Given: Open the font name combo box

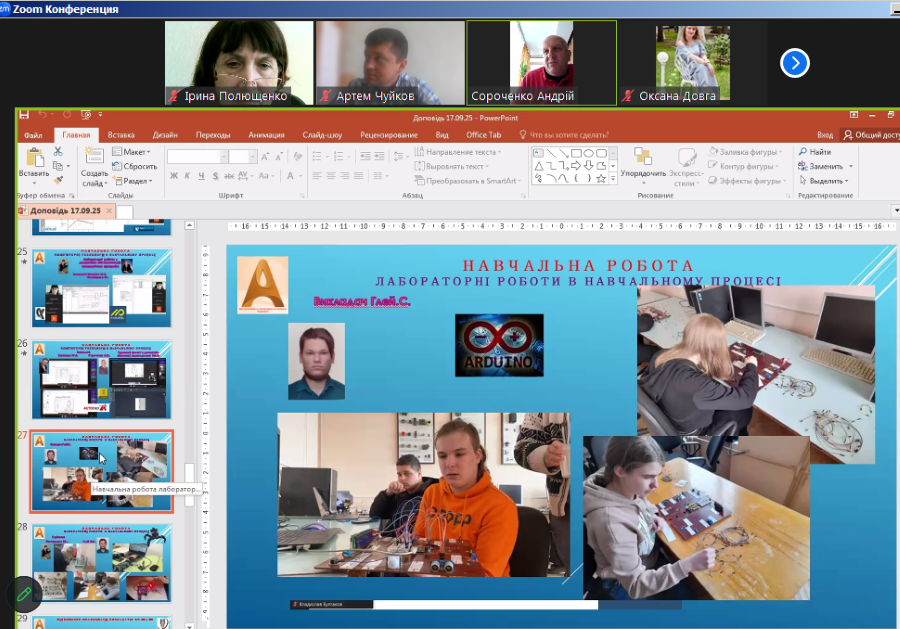Looking at the screenshot, I should (196, 157).
